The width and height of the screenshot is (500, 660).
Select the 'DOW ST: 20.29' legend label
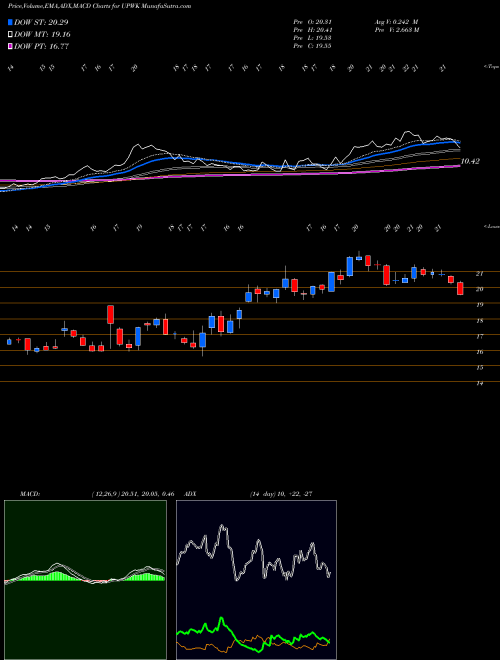(x=41, y=22)
